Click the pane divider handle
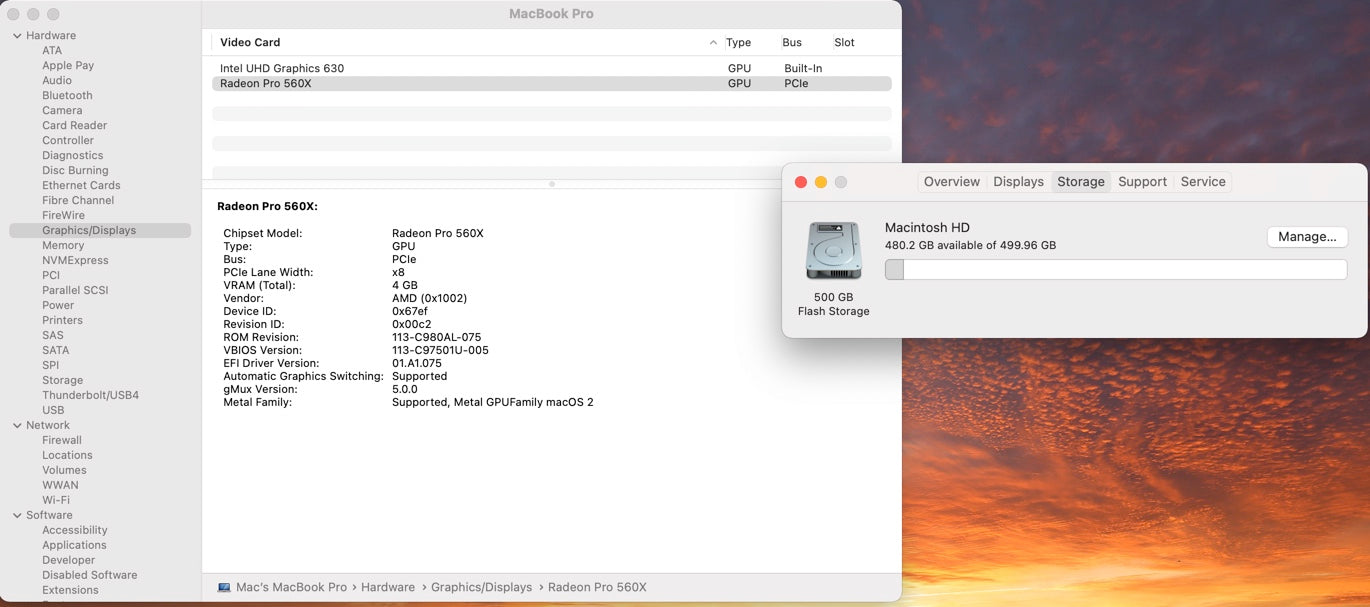 (552, 184)
